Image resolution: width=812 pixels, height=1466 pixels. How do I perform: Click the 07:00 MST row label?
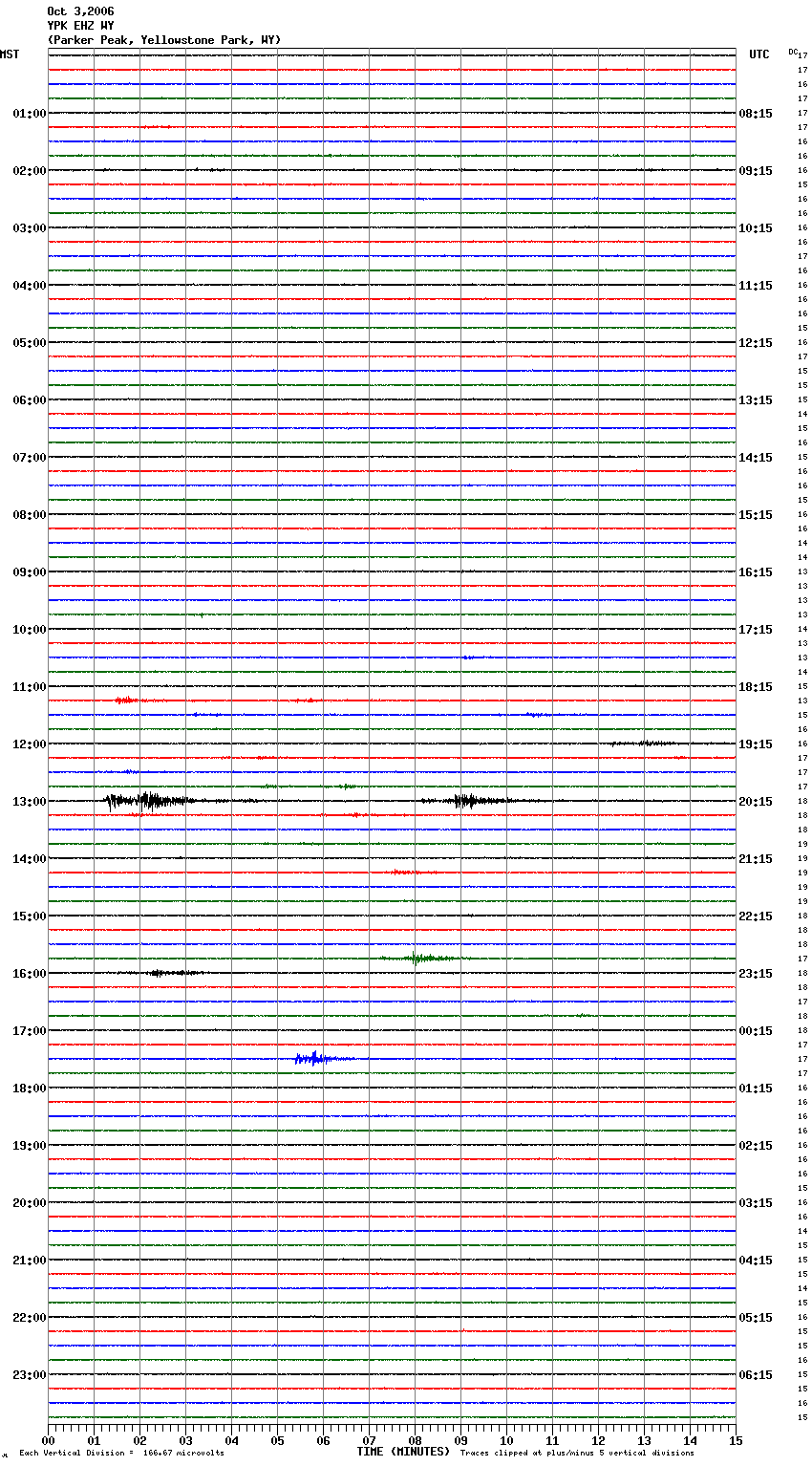[x=30, y=458]
